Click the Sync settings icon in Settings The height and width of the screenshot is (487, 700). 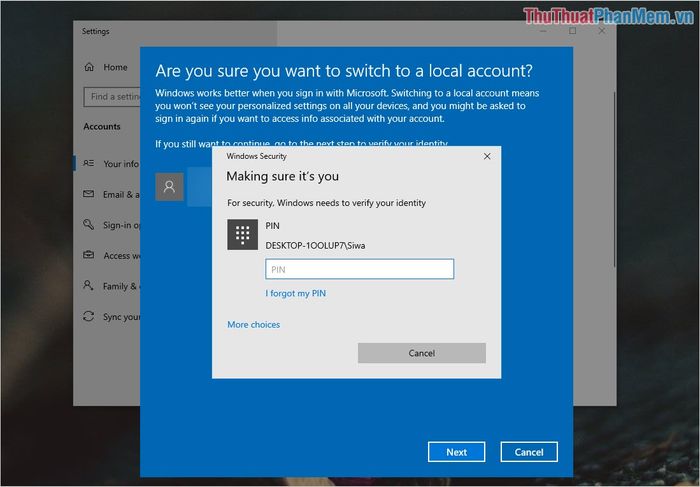[89, 316]
